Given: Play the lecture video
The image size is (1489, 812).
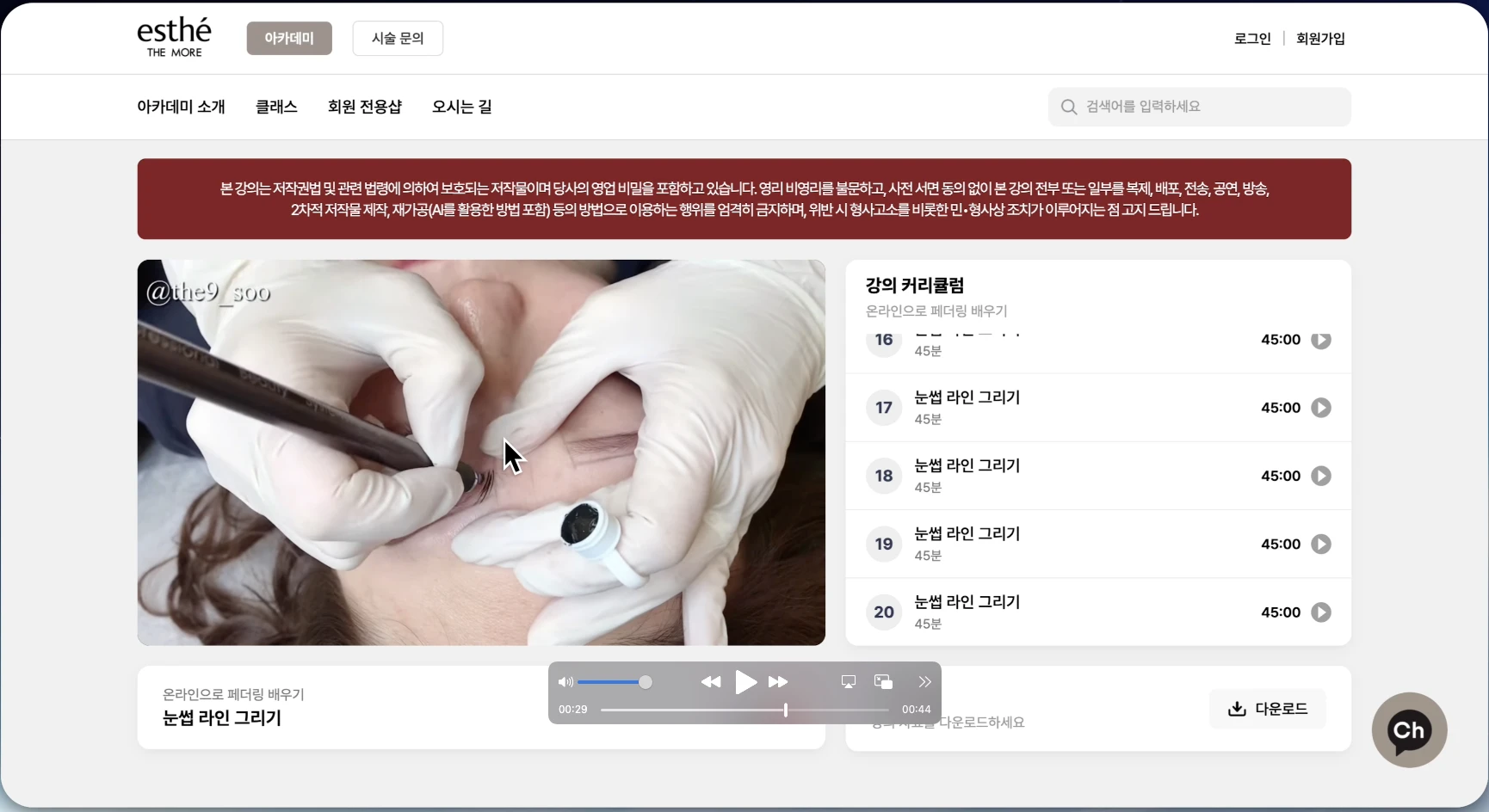Looking at the screenshot, I should pyautogui.click(x=745, y=682).
